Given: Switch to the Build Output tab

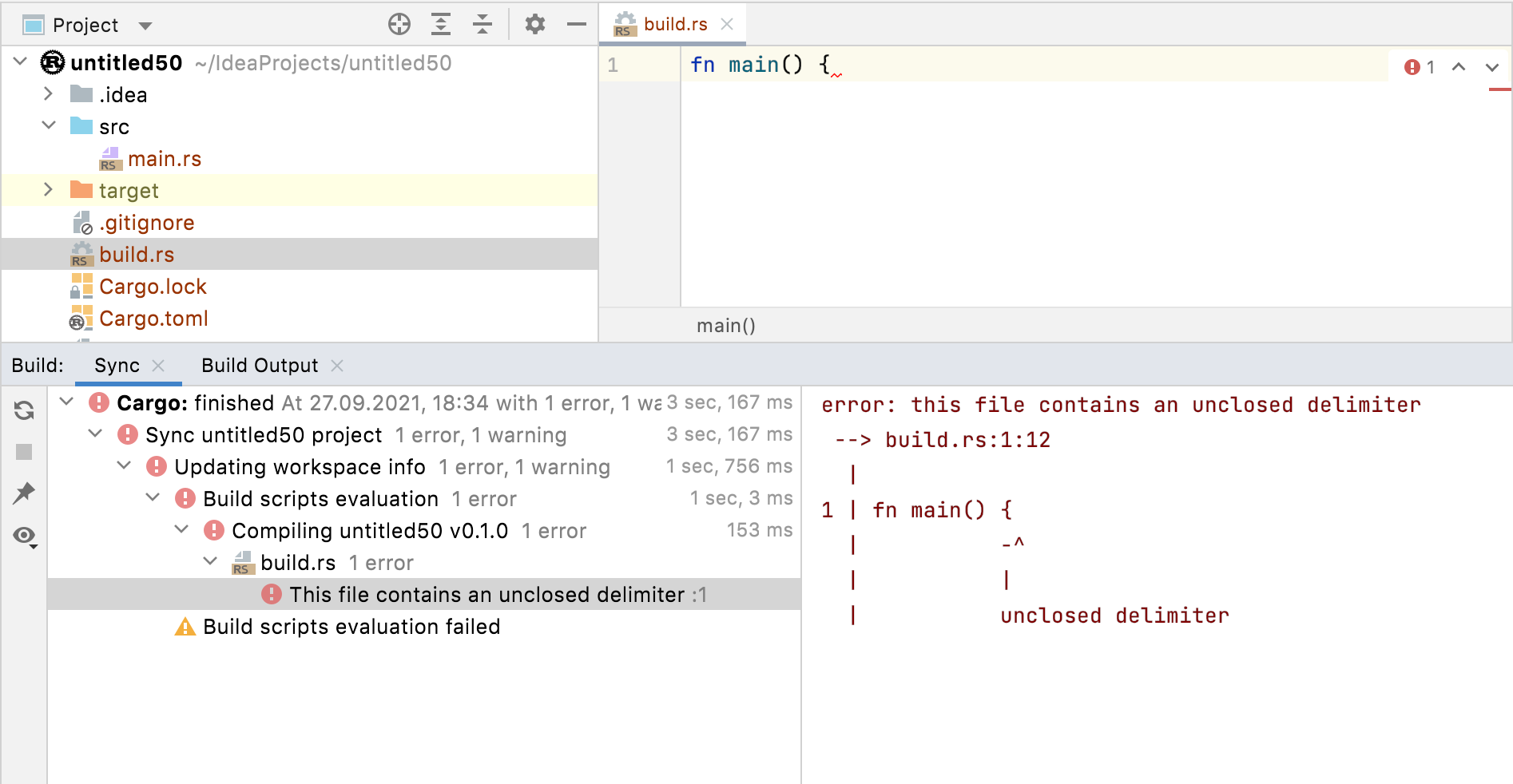Looking at the screenshot, I should [260, 366].
